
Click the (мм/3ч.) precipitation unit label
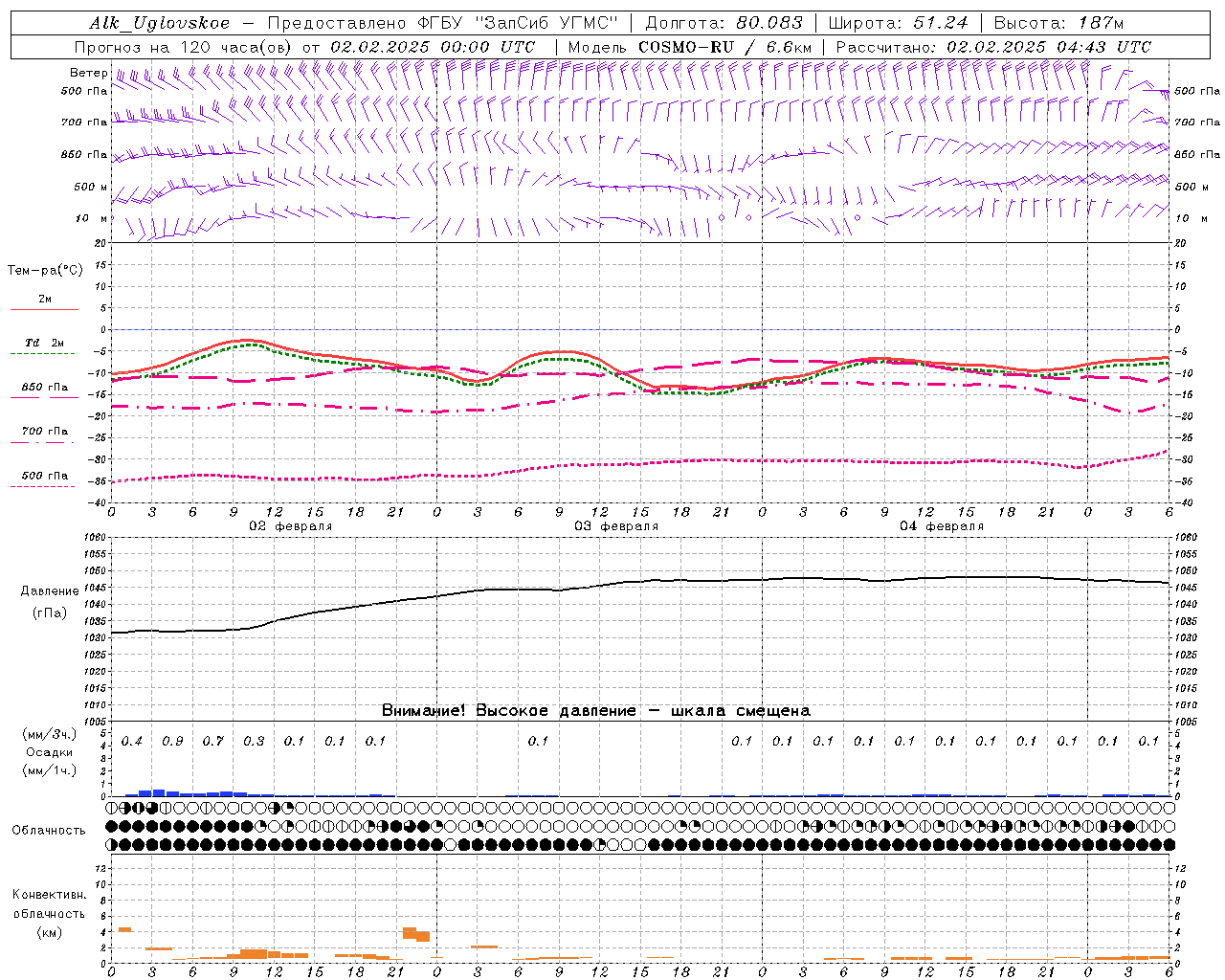pyautogui.click(x=50, y=735)
